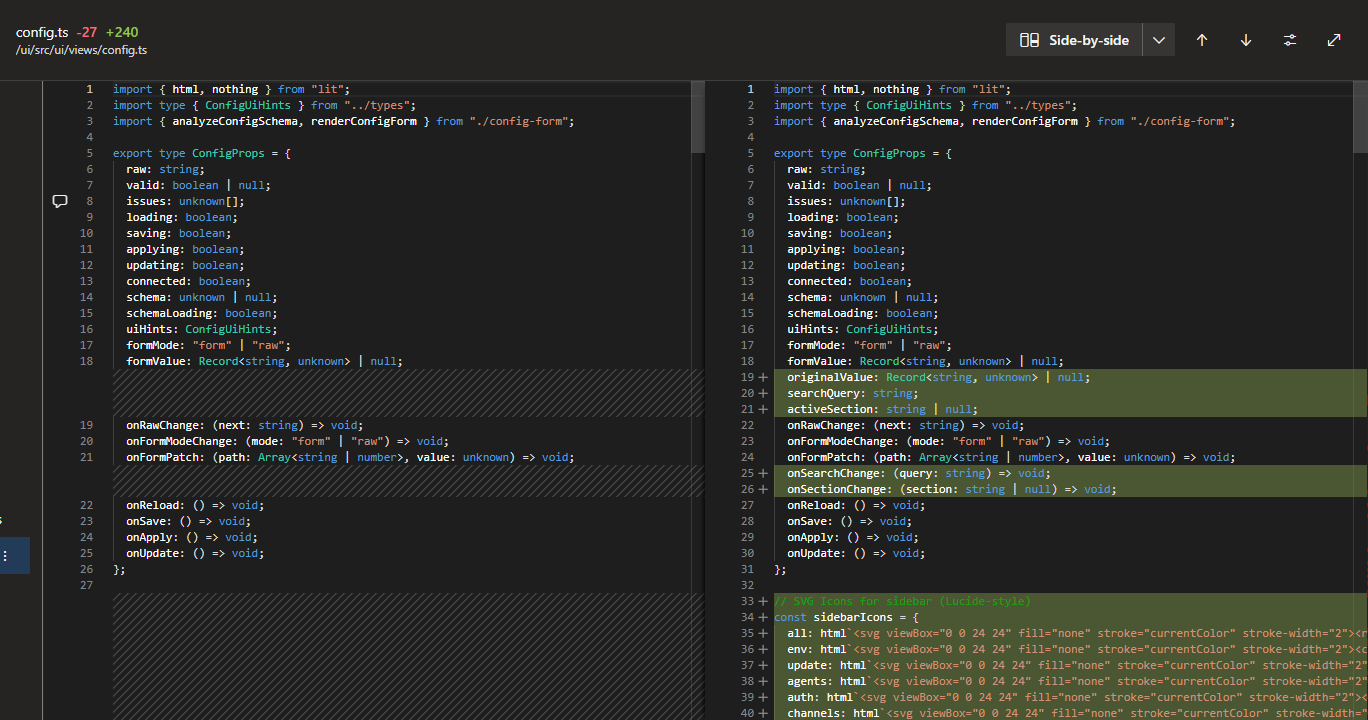
Task: Click line number 22 in right pane
Action: click(749, 425)
